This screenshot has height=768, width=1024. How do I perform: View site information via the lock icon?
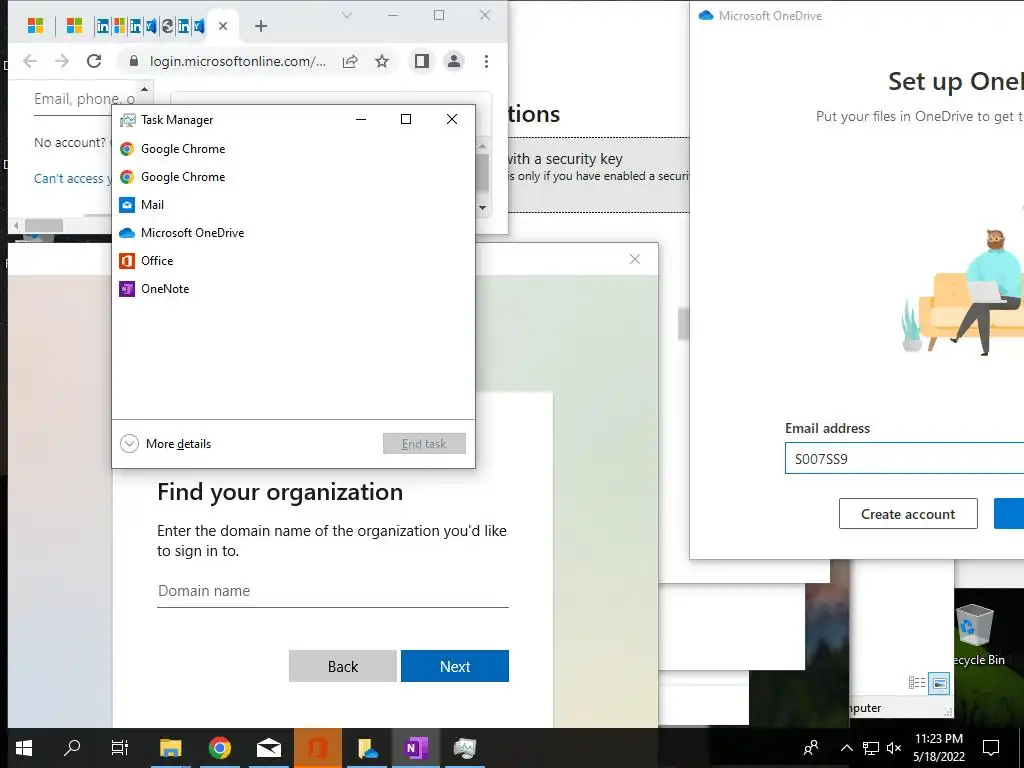[x=134, y=61]
